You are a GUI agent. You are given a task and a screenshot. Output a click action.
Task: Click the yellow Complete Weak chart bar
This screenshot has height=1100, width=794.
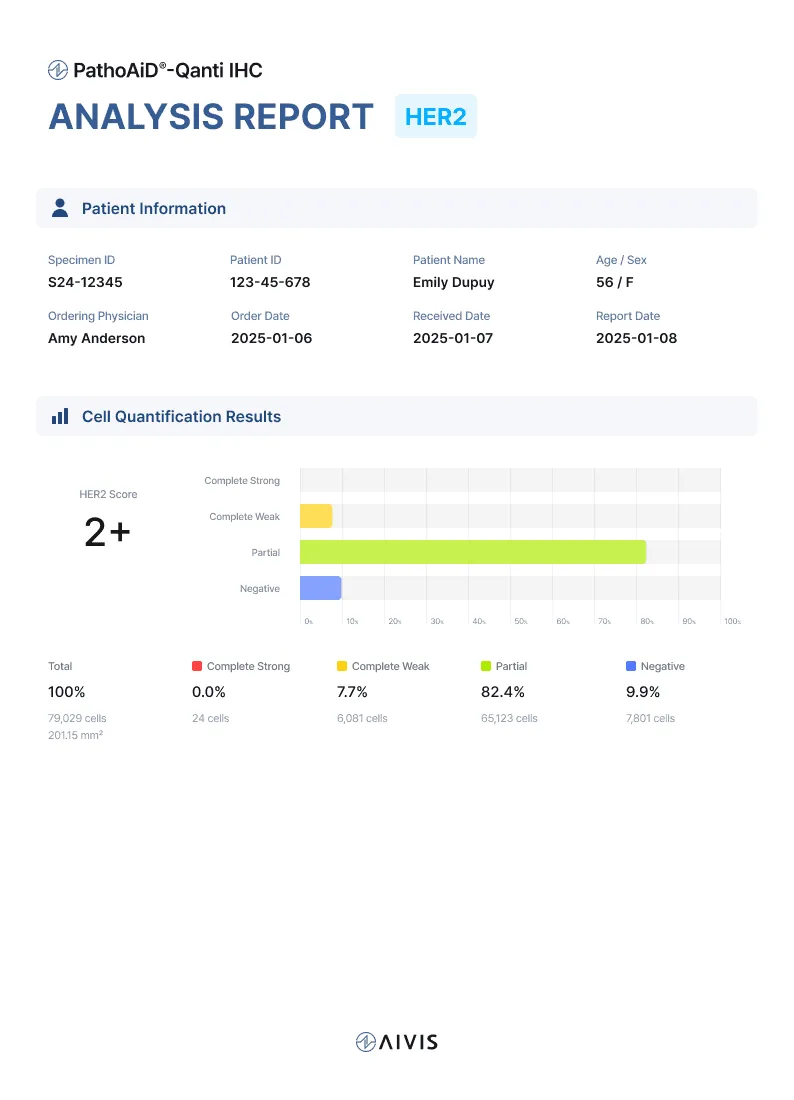pos(316,516)
